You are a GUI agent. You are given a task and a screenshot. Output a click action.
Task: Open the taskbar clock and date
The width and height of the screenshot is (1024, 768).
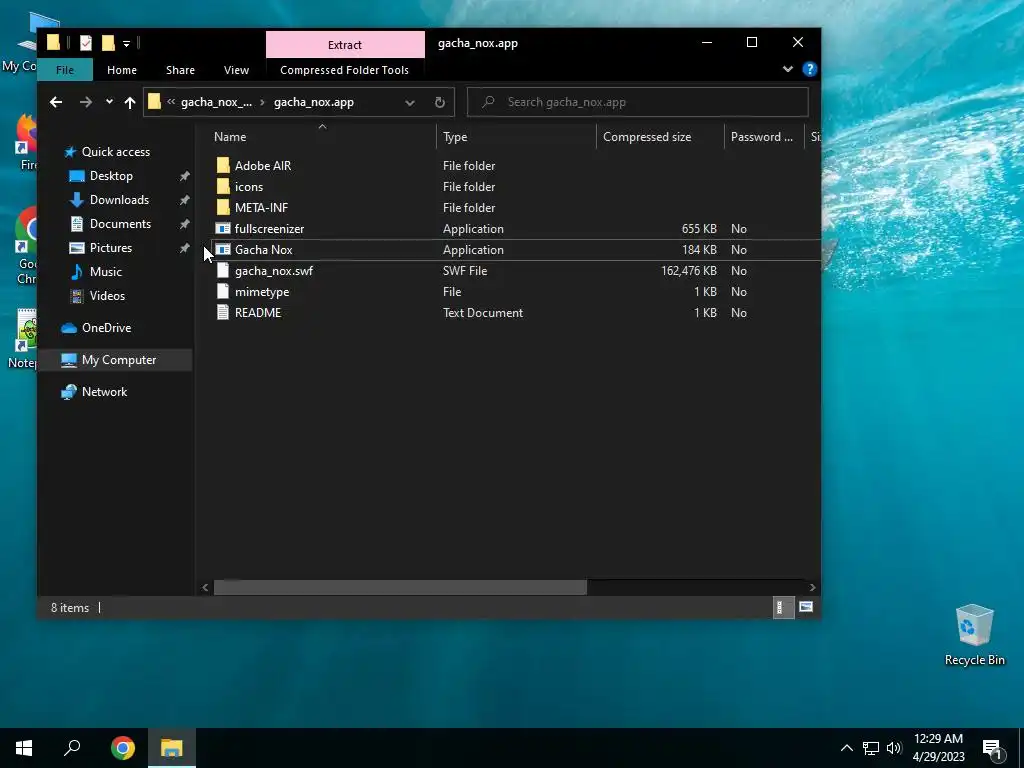tap(938, 748)
